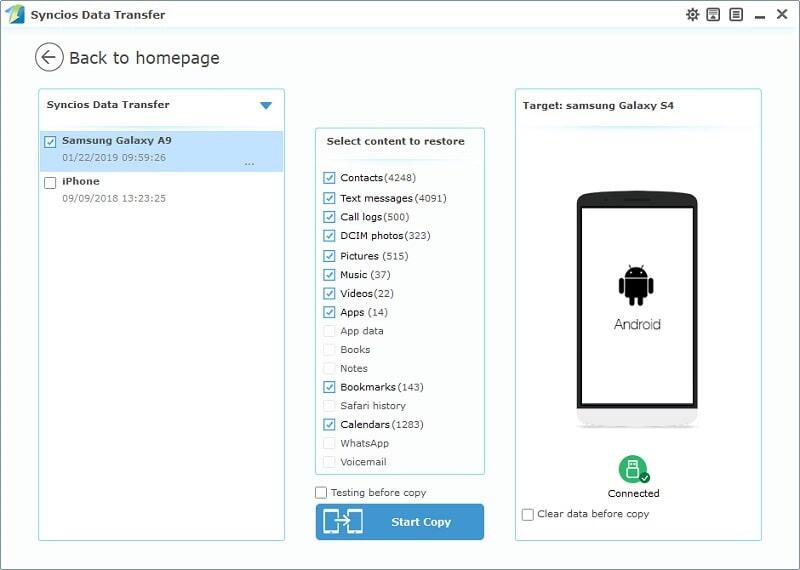Expand the Syncios Data Transfer dropdown arrow
Screen dimensions: 800x570
coord(266,105)
